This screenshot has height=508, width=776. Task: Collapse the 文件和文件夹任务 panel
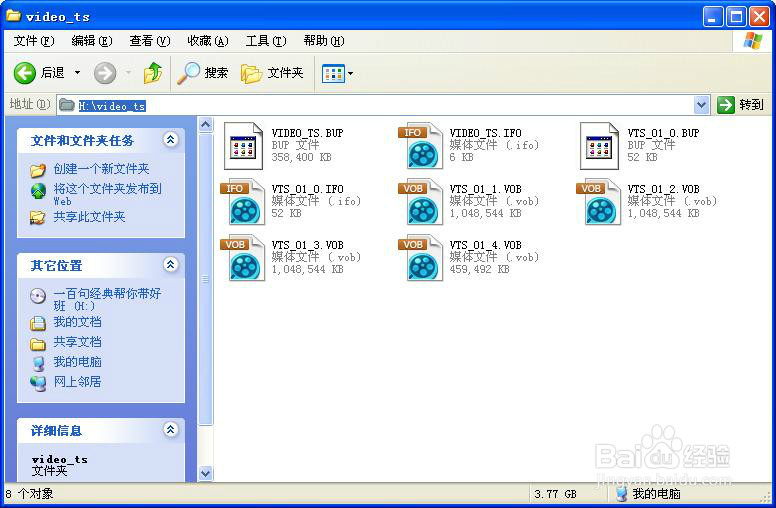[170, 140]
